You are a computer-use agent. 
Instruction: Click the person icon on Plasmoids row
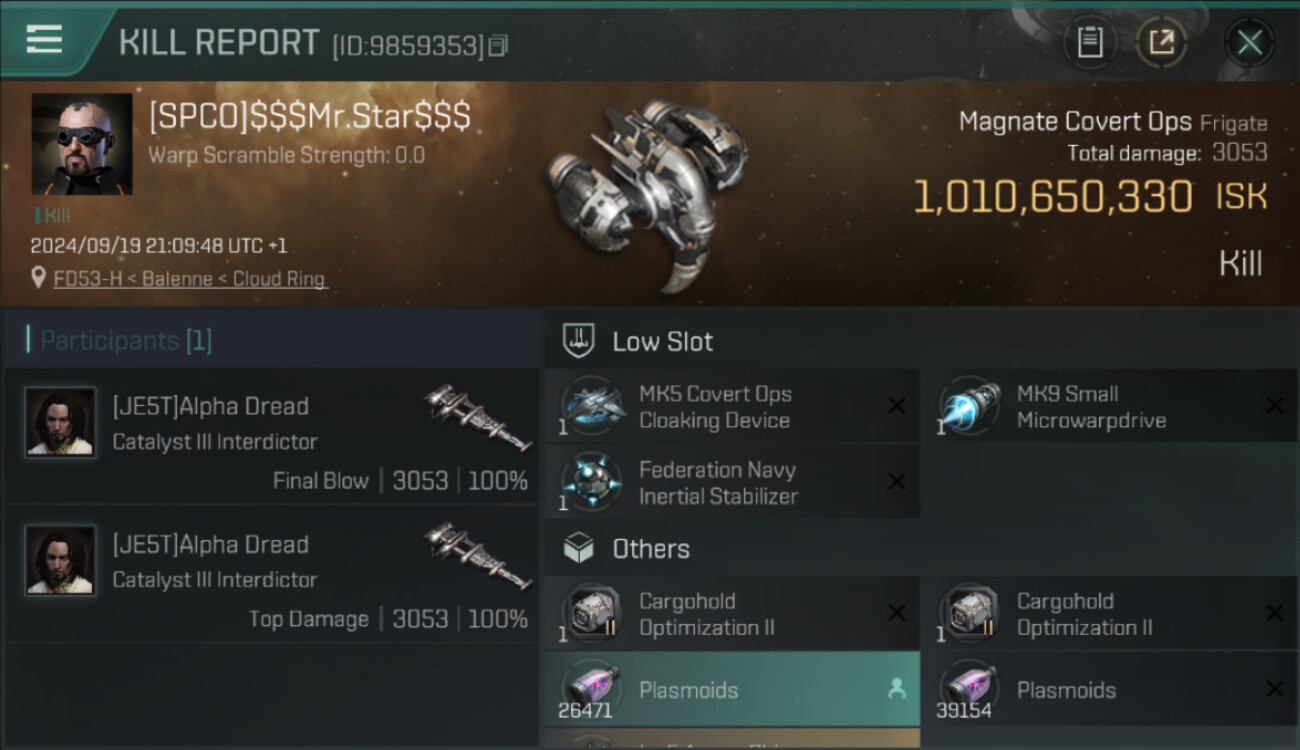[x=896, y=689]
